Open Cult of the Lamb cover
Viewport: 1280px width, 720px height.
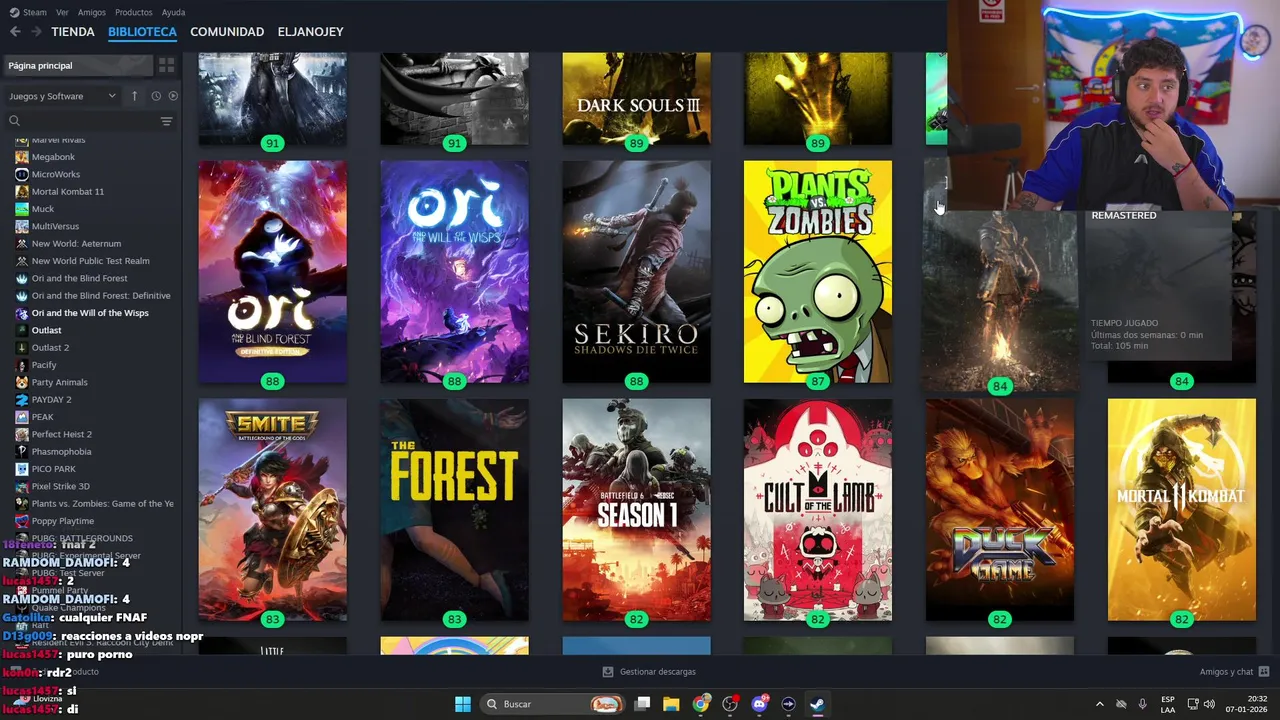[818, 510]
